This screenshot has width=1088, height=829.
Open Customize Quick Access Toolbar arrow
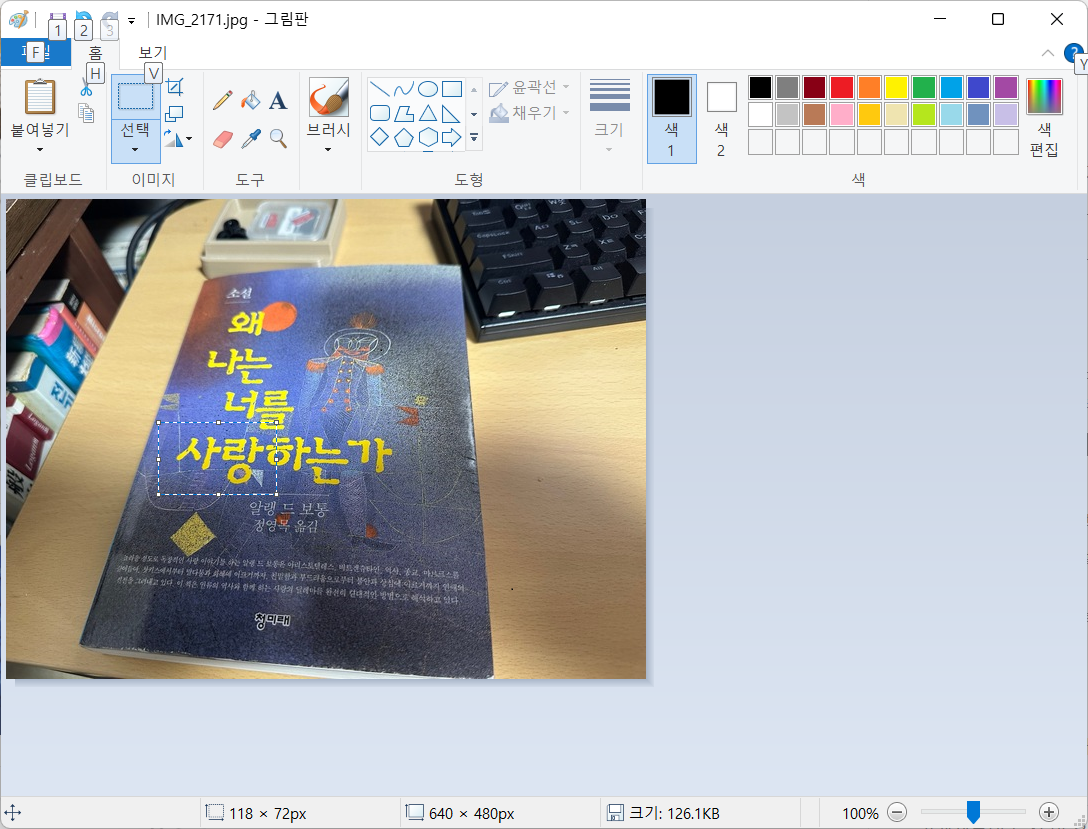click(x=131, y=21)
